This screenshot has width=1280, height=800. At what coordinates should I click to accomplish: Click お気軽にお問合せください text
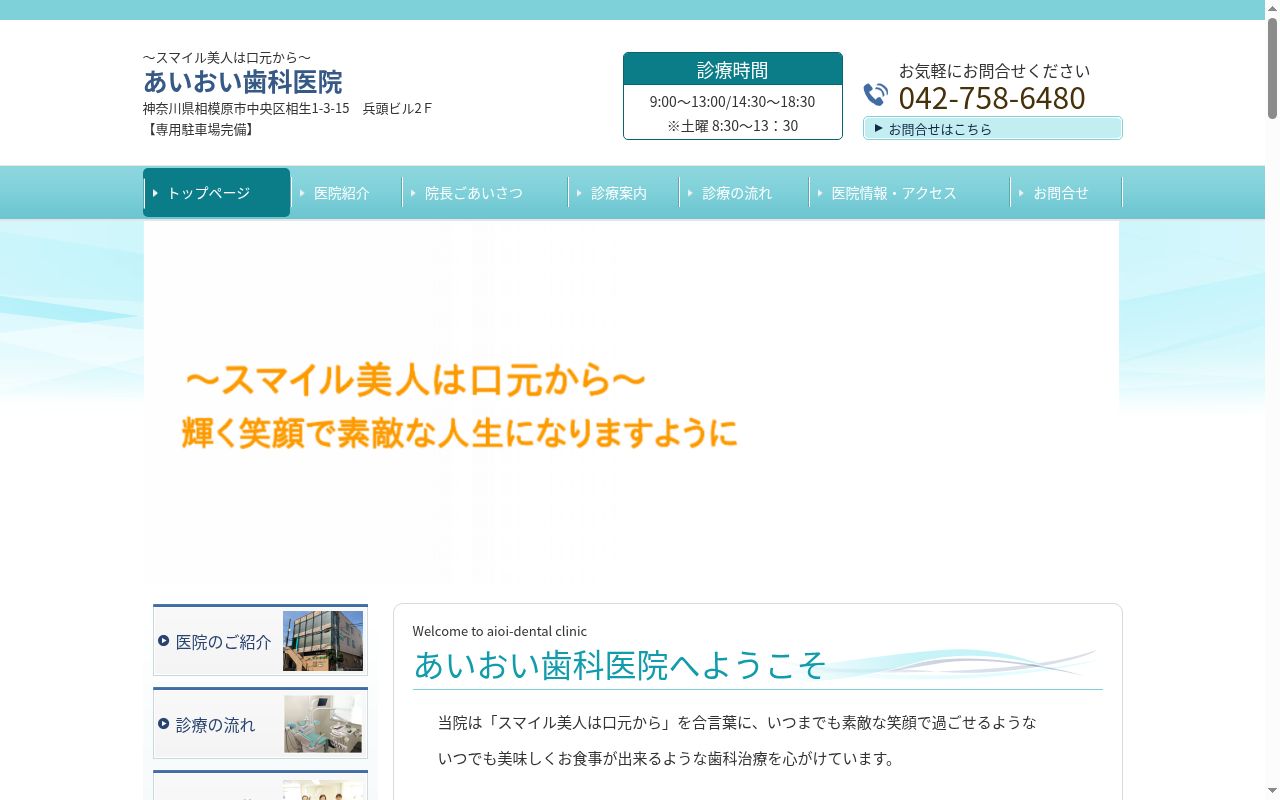(994, 71)
